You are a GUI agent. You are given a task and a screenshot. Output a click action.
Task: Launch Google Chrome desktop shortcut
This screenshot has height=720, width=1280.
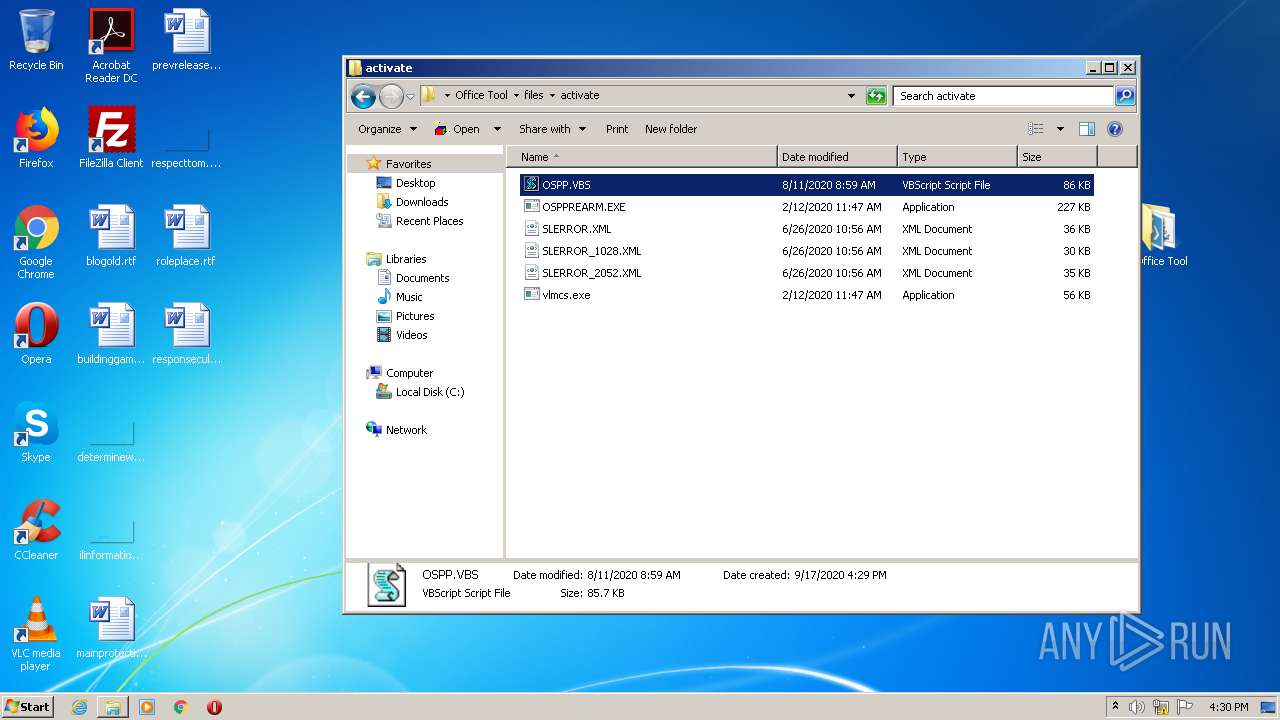click(36, 242)
